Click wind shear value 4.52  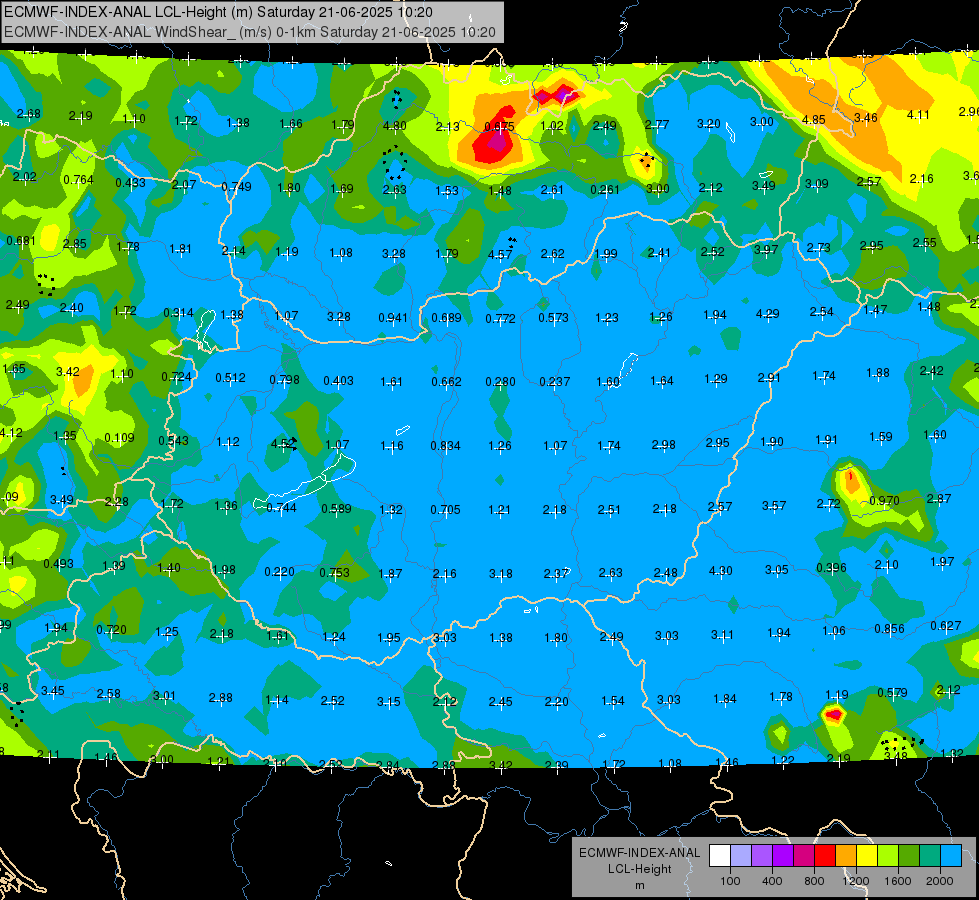pyautogui.click(x=283, y=443)
